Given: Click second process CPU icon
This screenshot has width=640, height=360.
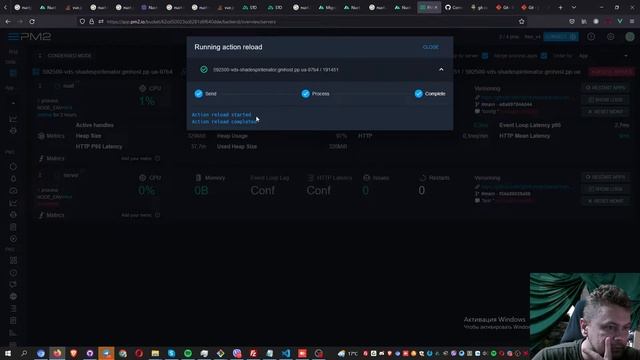Looking at the screenshot, I should click(x=142, y=178).
